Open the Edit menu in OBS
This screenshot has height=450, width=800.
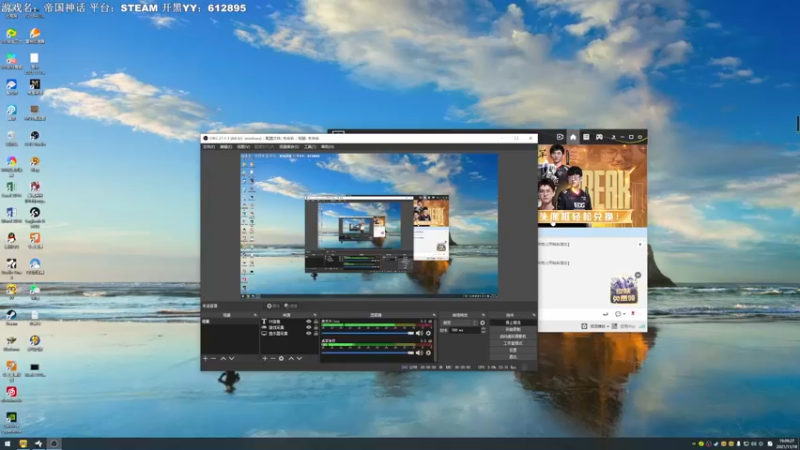tap(226, 147)
